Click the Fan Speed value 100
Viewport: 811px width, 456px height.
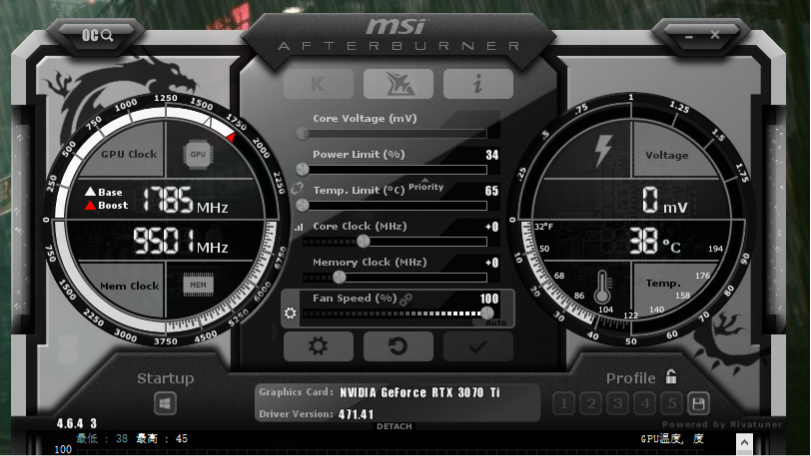click(x=489, y=298)
